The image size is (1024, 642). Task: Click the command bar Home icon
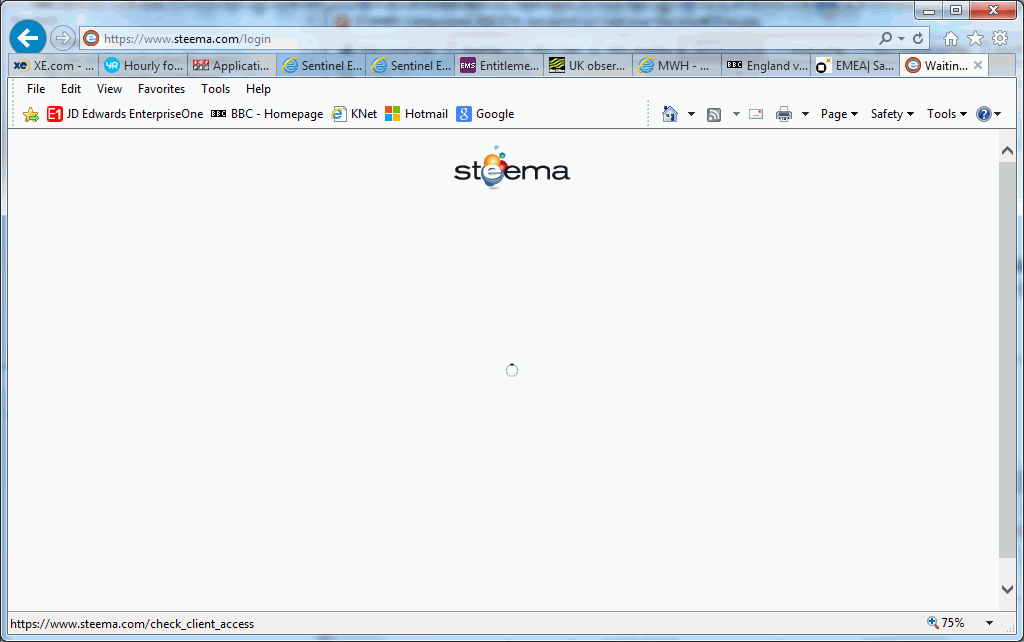[x=669, y=114]
